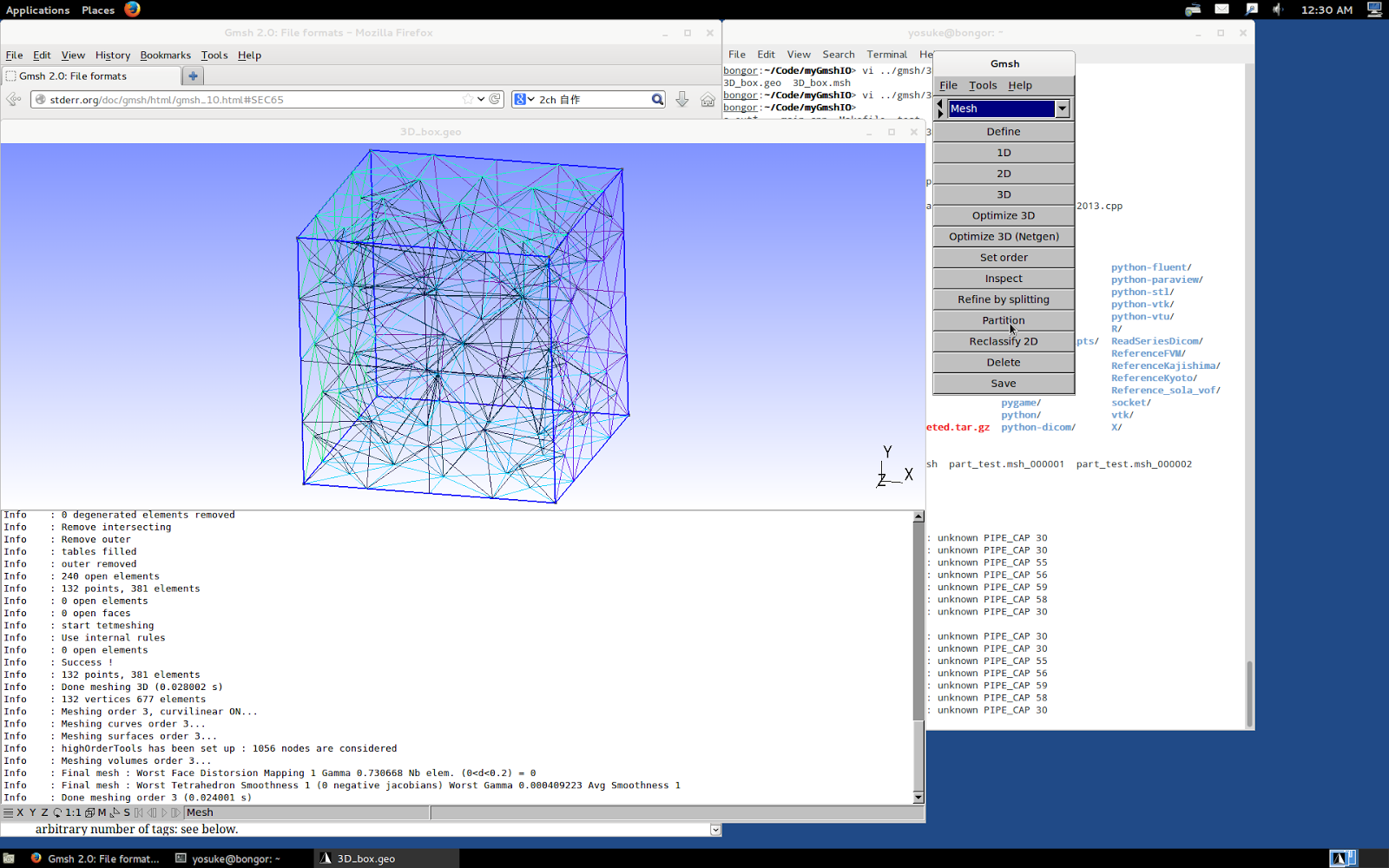Toggle mouse selection with the S button
This screenshot has height=868, width=1389.
click(x=127, y=813)
